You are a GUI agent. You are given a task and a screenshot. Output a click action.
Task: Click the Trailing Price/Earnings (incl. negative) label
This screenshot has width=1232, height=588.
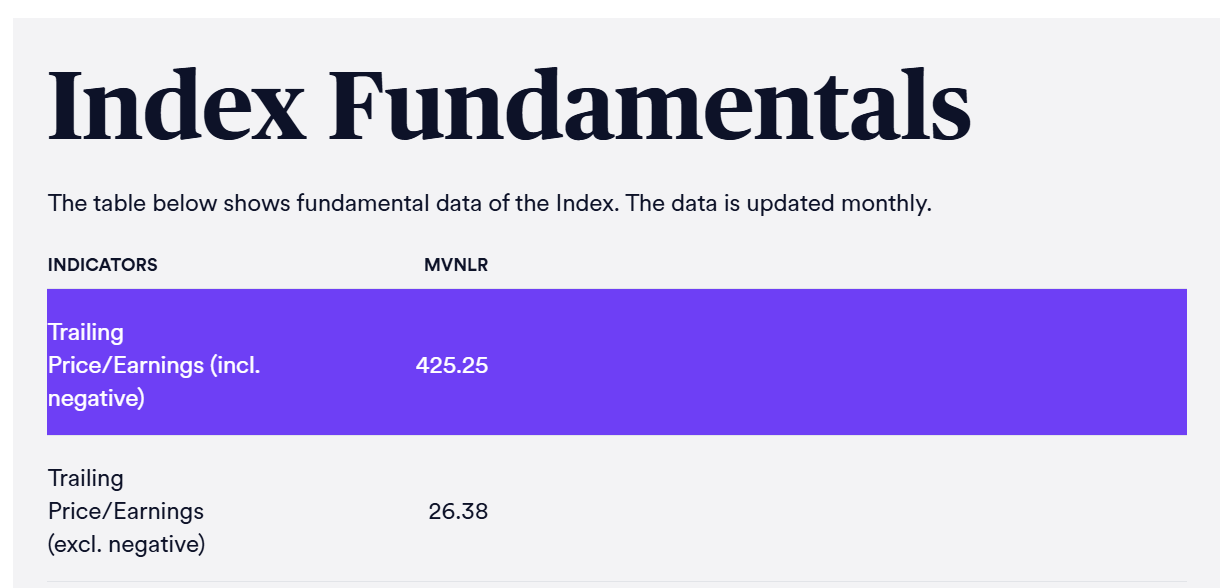[153, 365]
